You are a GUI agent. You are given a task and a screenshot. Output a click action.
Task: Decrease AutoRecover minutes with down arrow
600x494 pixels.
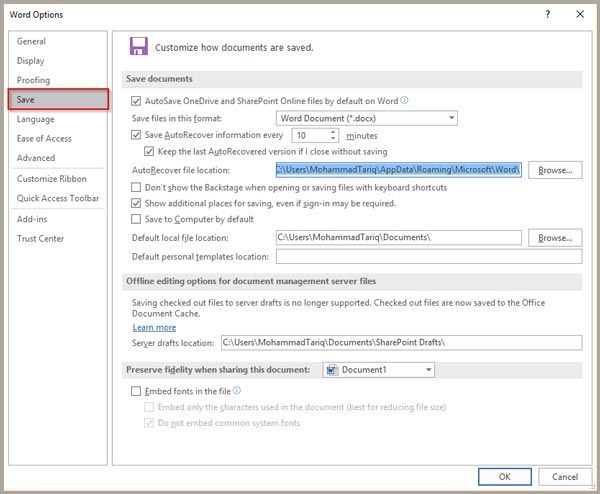coord(333,139)
